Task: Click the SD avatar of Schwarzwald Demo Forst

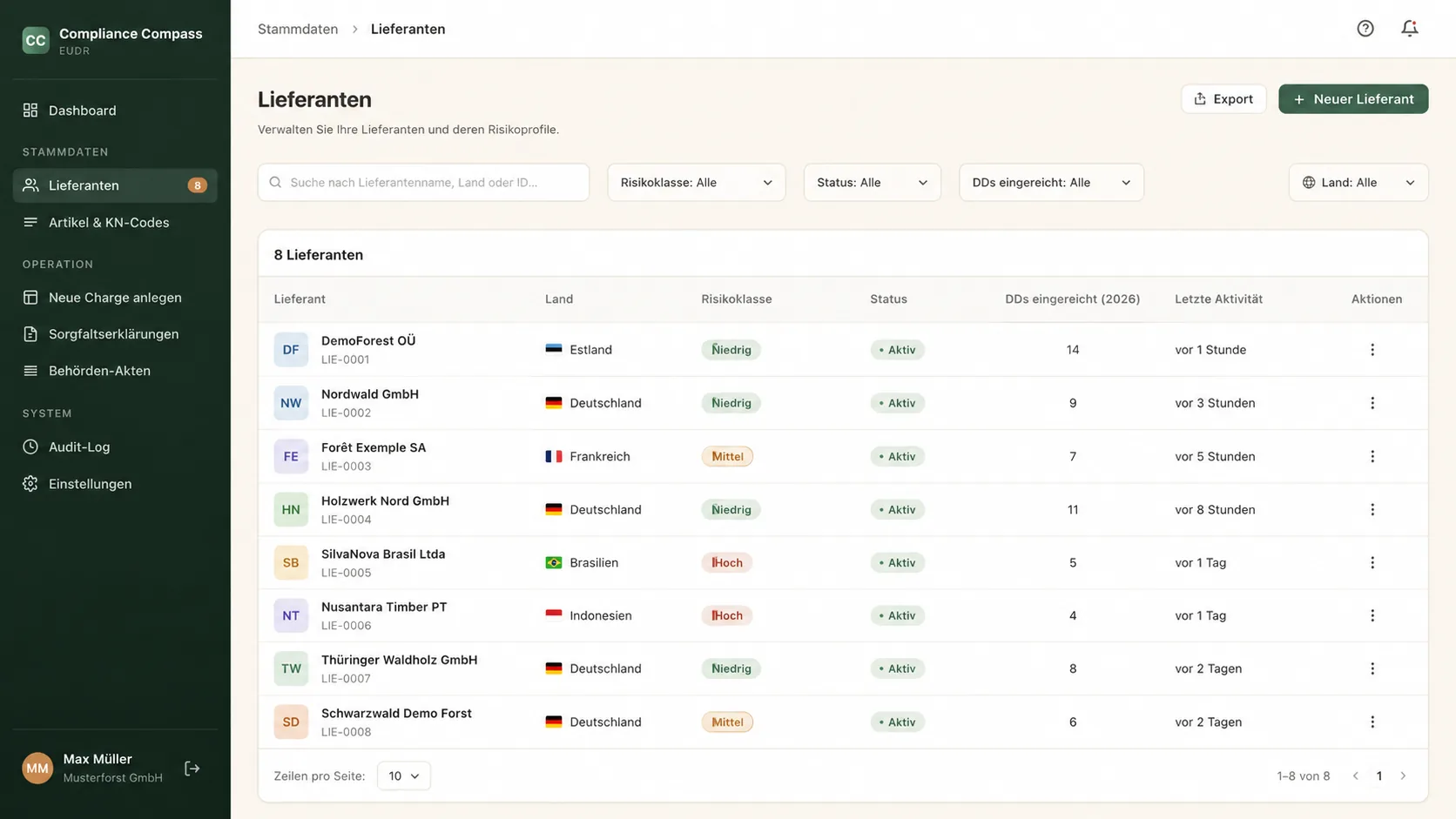Action: 291,722
